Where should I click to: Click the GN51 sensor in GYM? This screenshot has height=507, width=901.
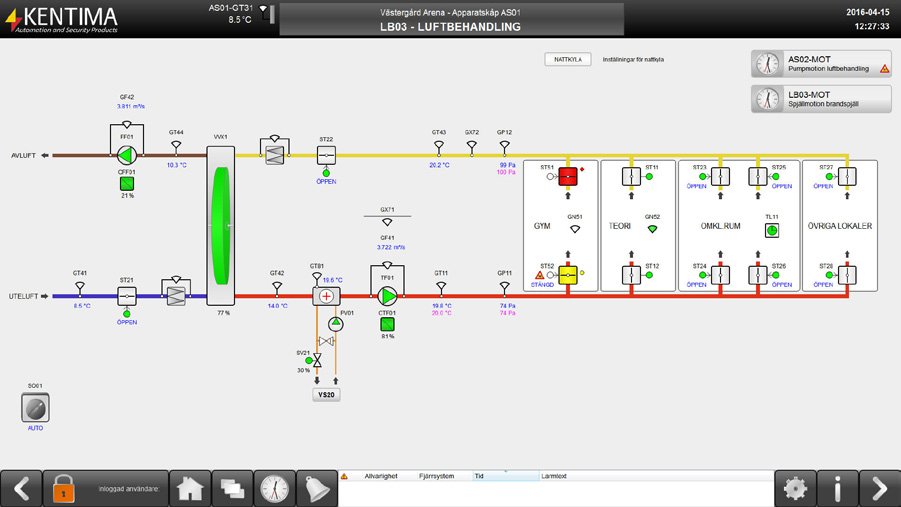[575, 229]
